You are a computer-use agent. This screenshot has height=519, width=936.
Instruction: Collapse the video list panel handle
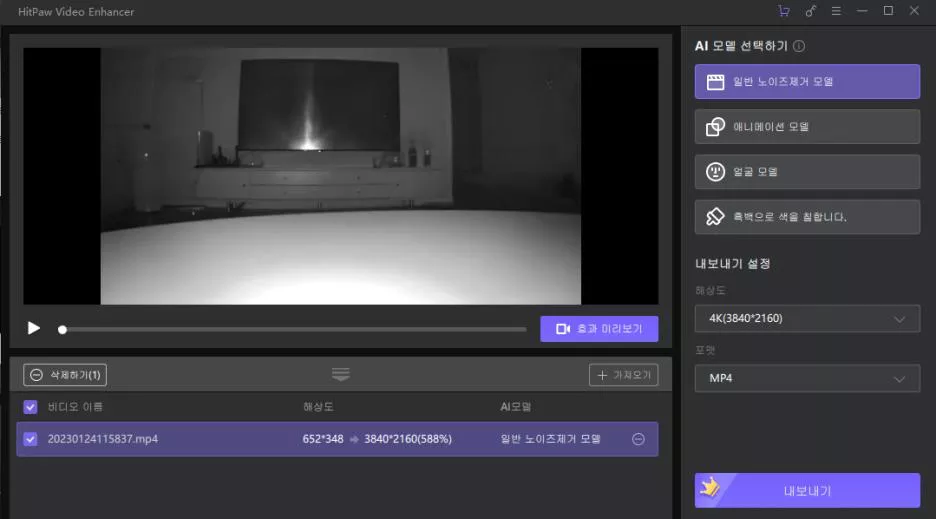point(340,374)
